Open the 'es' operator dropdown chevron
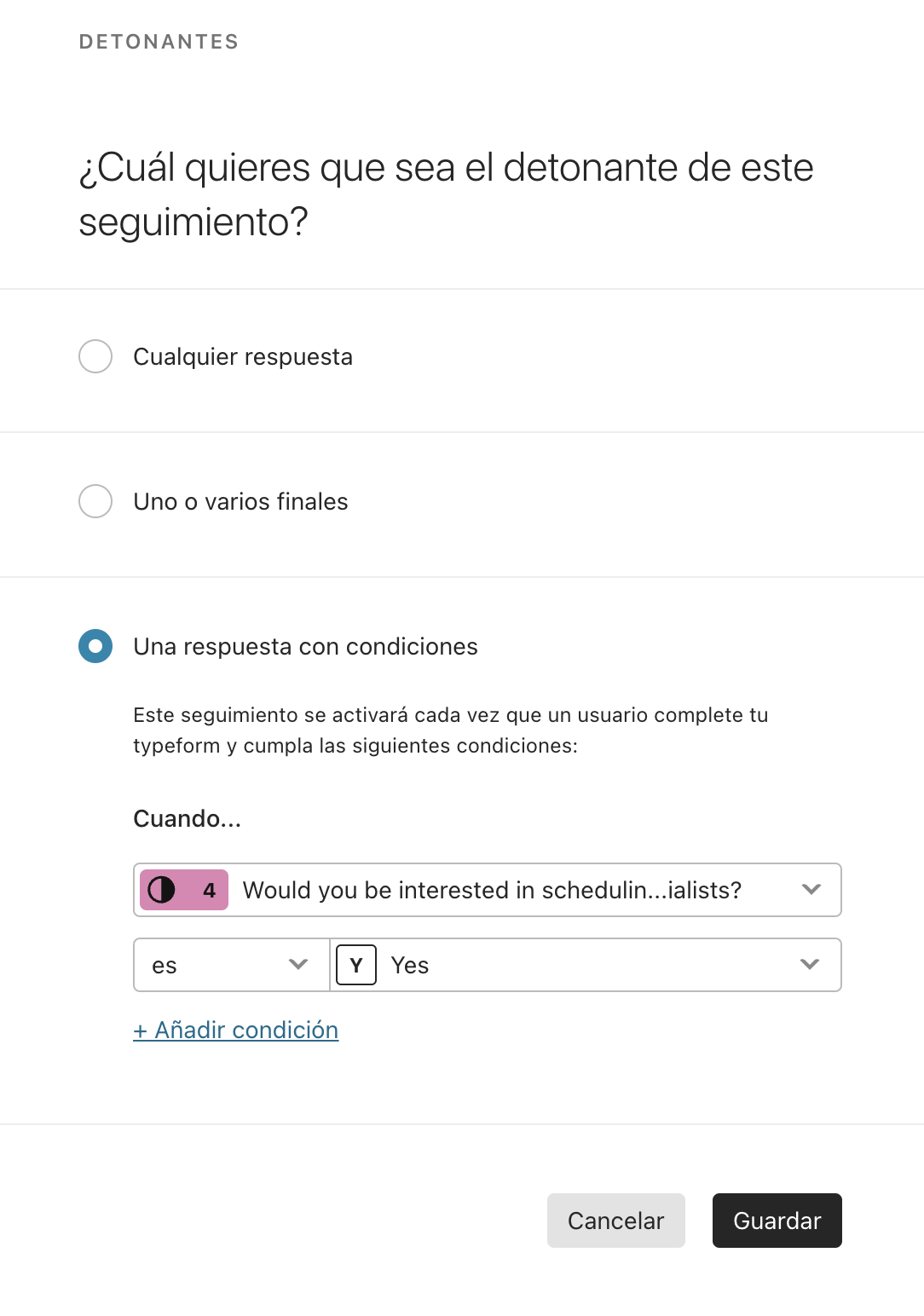The image size is (924, 1316). pyautogui.click(x=298, y=964)
